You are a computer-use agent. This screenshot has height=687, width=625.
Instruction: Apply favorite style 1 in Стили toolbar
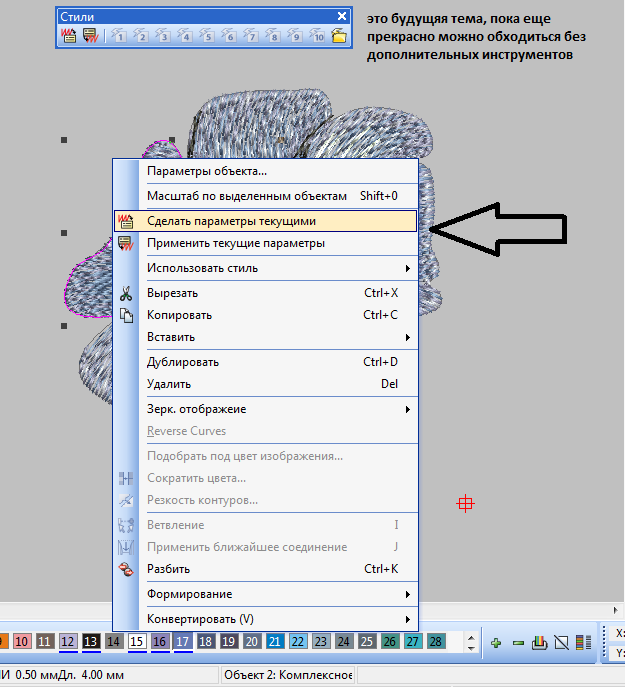118,35
